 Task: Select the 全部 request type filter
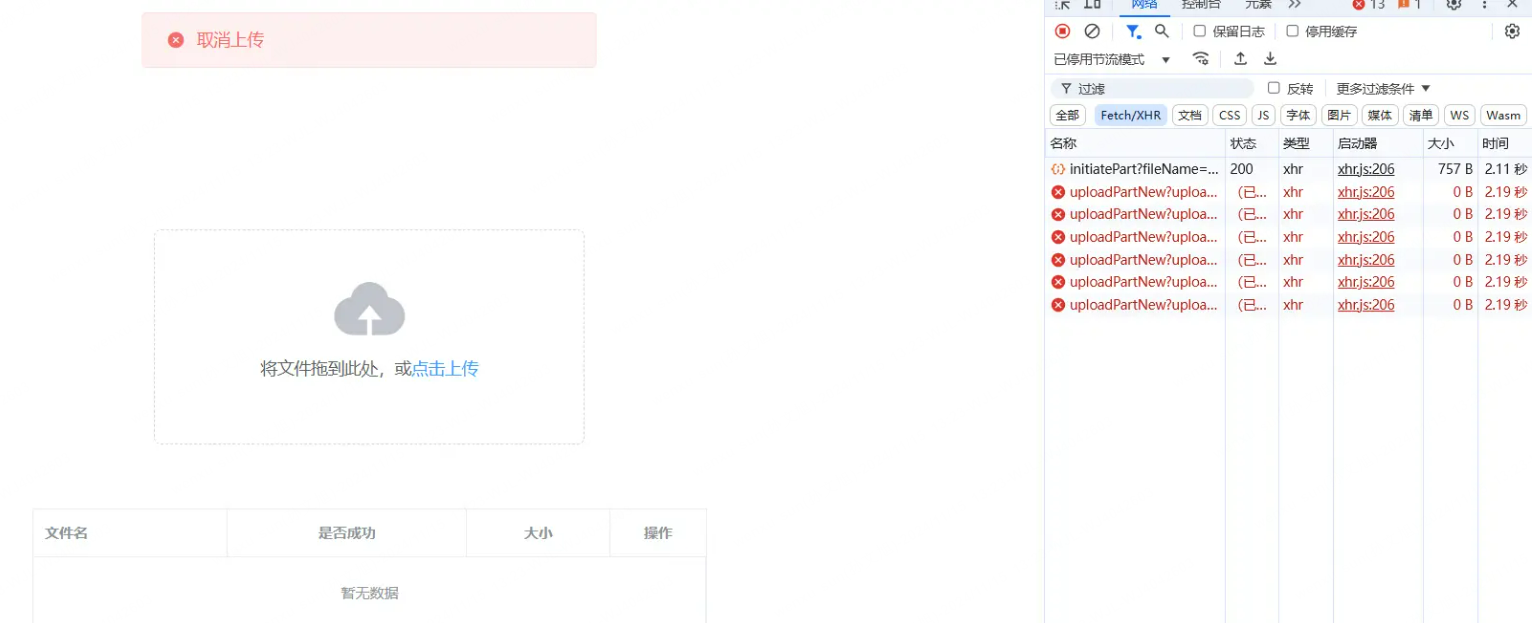[1068, 115]
